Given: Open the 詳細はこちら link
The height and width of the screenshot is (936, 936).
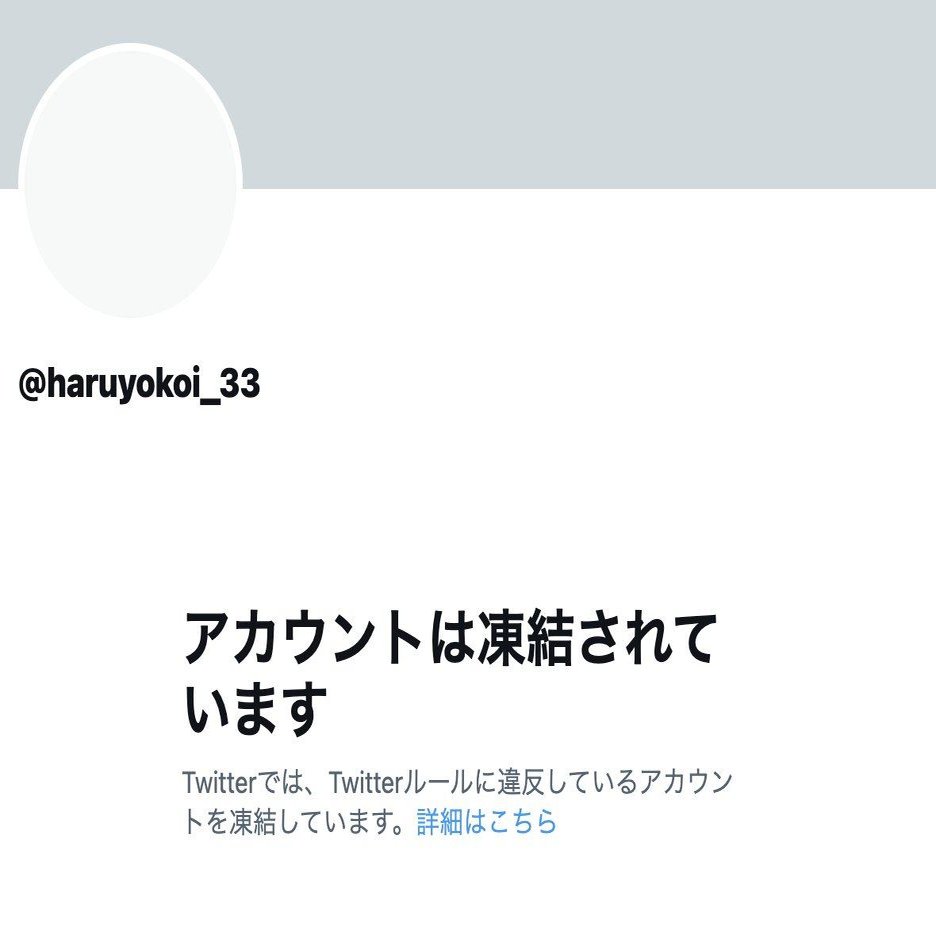Looking at the screenshot, I should click(x=487, y=821).
